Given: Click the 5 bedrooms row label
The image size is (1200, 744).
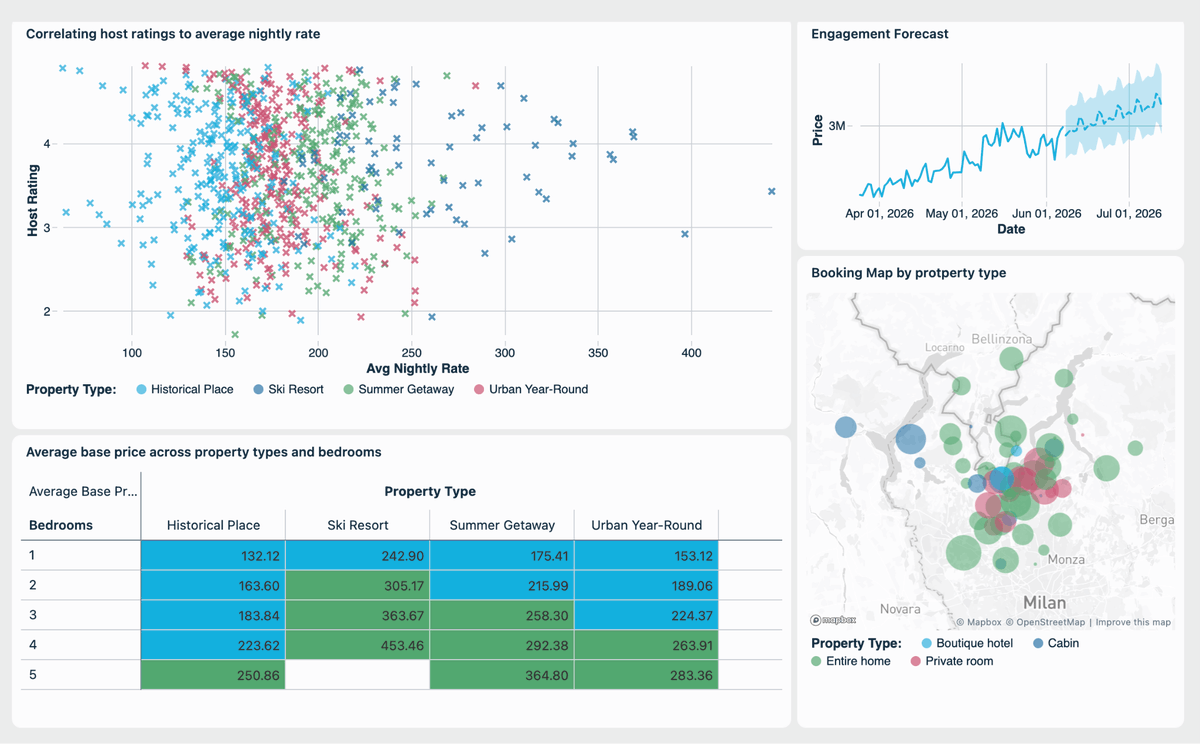Looking at the screenshot, I should pos(33,675).
